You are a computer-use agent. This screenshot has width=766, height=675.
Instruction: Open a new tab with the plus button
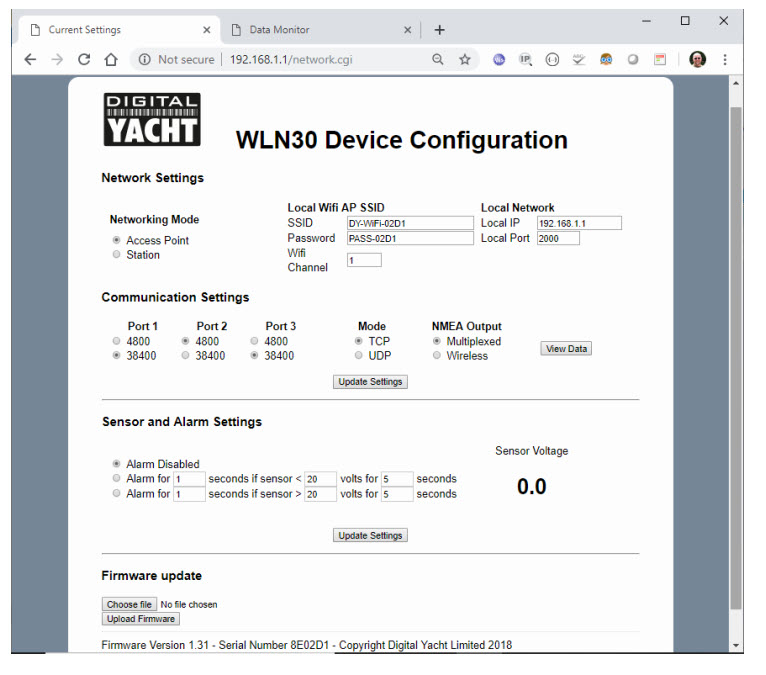440,30
